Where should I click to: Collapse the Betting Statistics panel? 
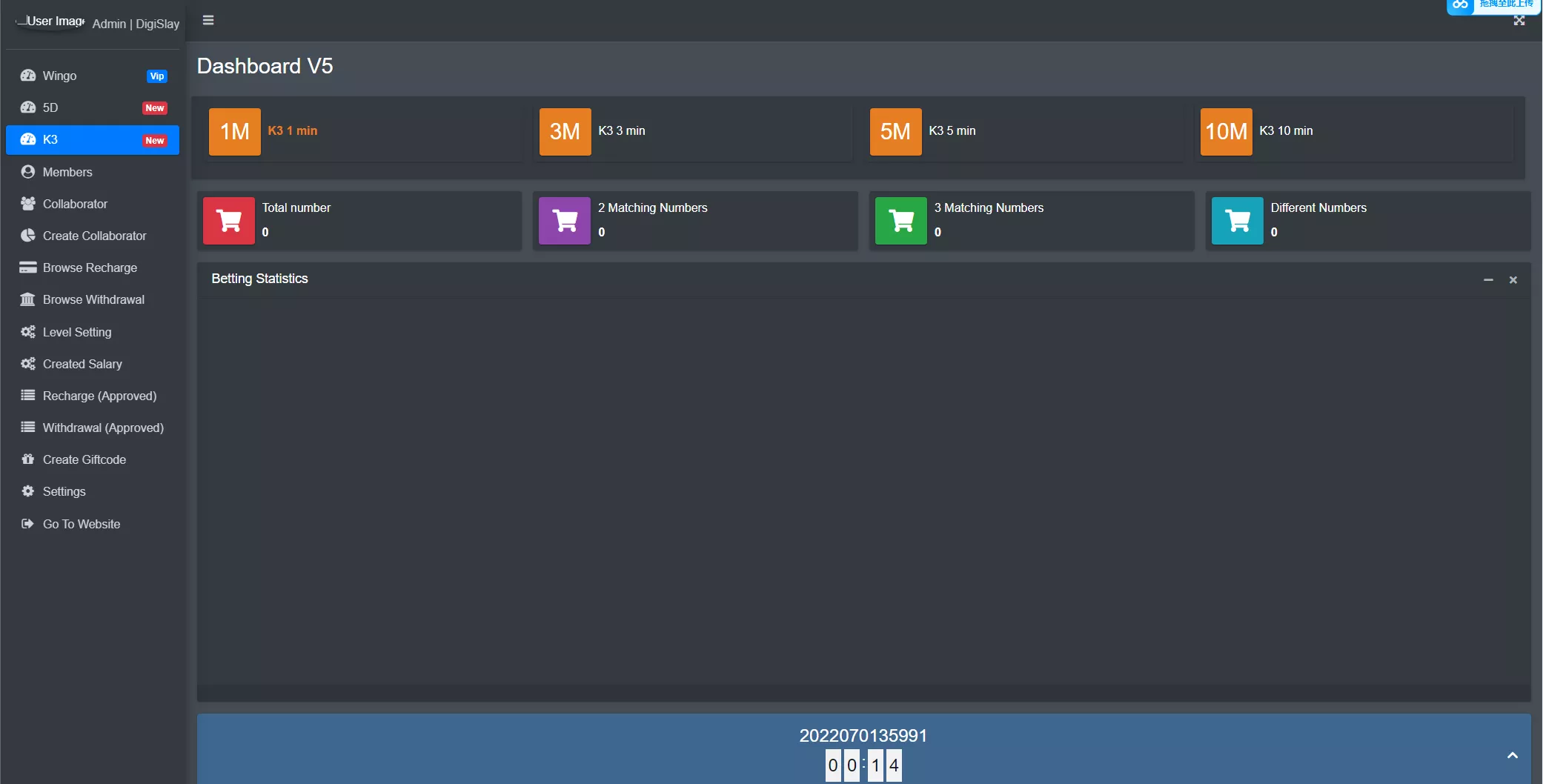coord(1488,279)
